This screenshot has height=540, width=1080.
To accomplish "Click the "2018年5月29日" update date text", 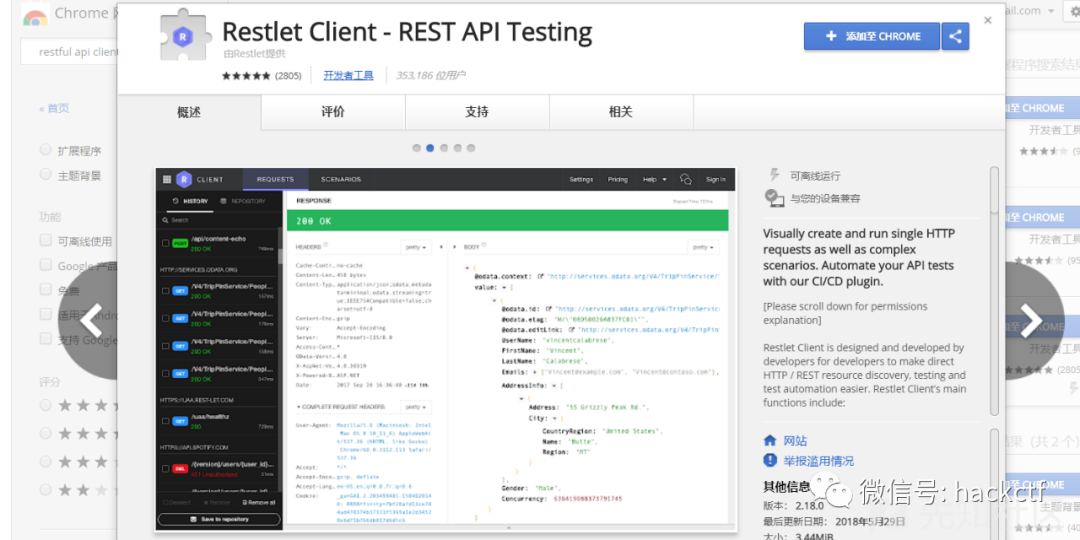I will (x=873, y=521).
